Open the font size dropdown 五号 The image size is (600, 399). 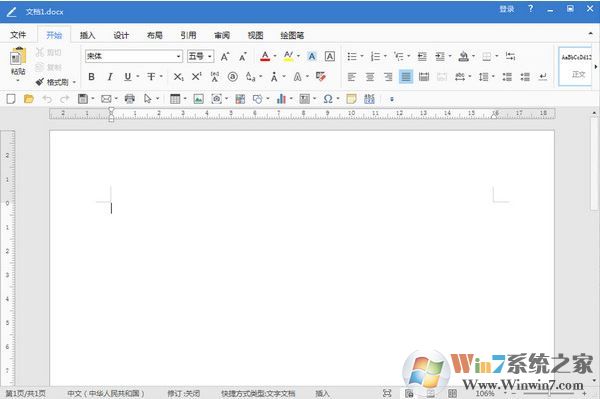click(x=210, y=57)
